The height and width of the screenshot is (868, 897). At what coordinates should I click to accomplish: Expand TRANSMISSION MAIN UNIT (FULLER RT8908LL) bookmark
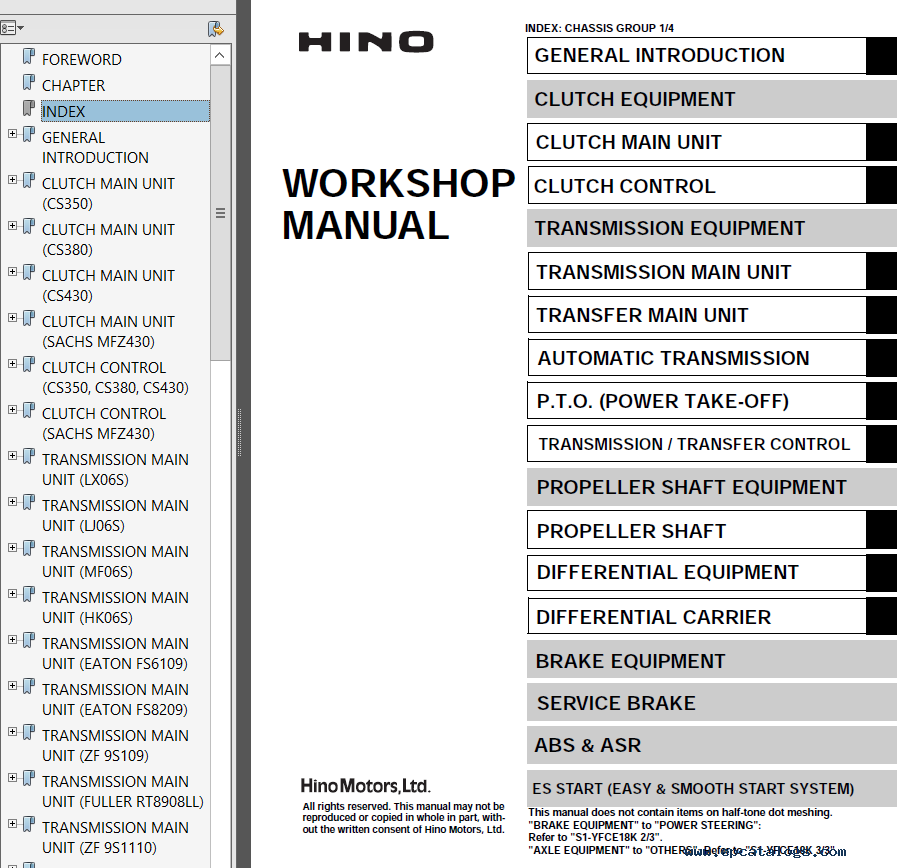point(13,778)
